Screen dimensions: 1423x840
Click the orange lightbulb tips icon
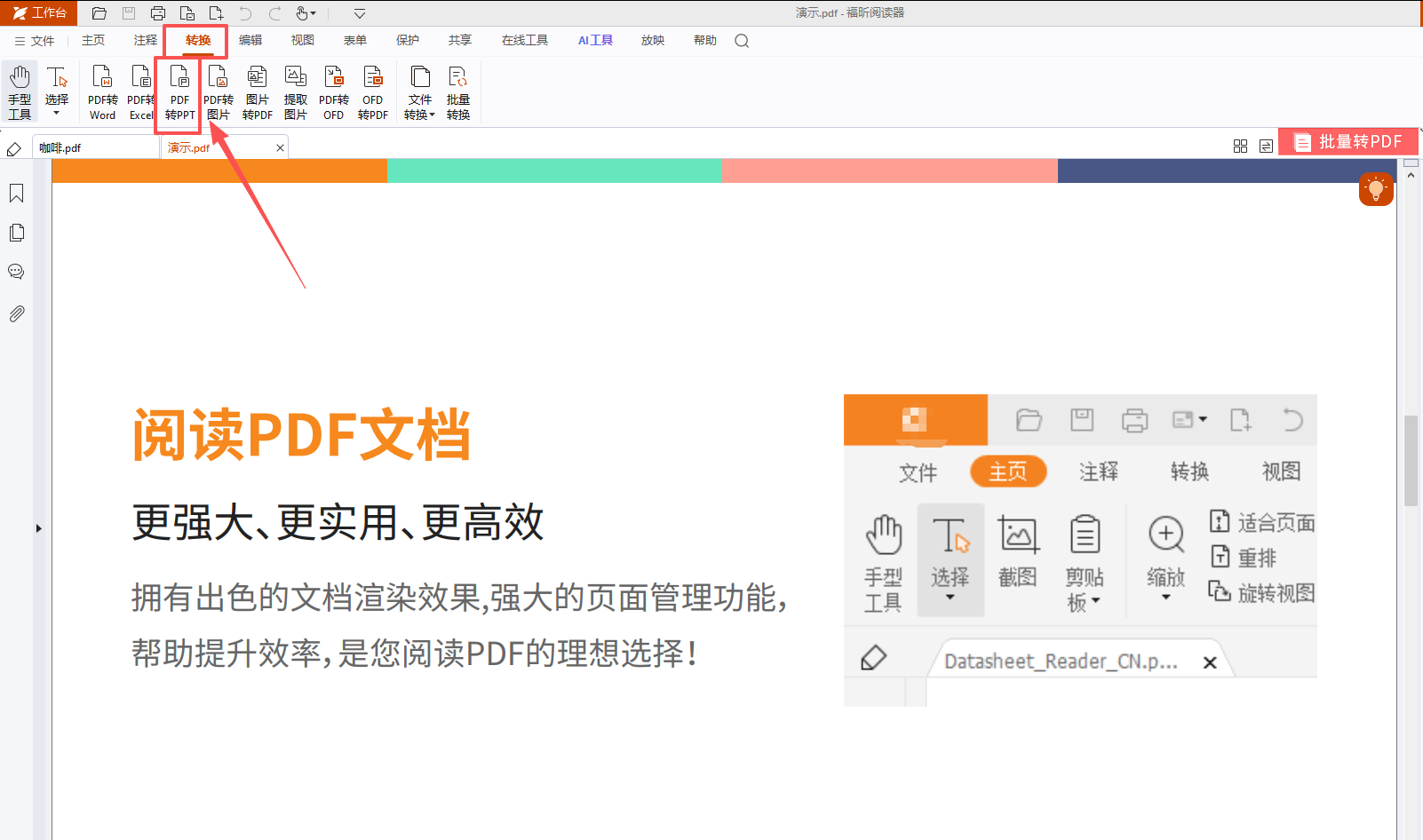click(1376, 188)
